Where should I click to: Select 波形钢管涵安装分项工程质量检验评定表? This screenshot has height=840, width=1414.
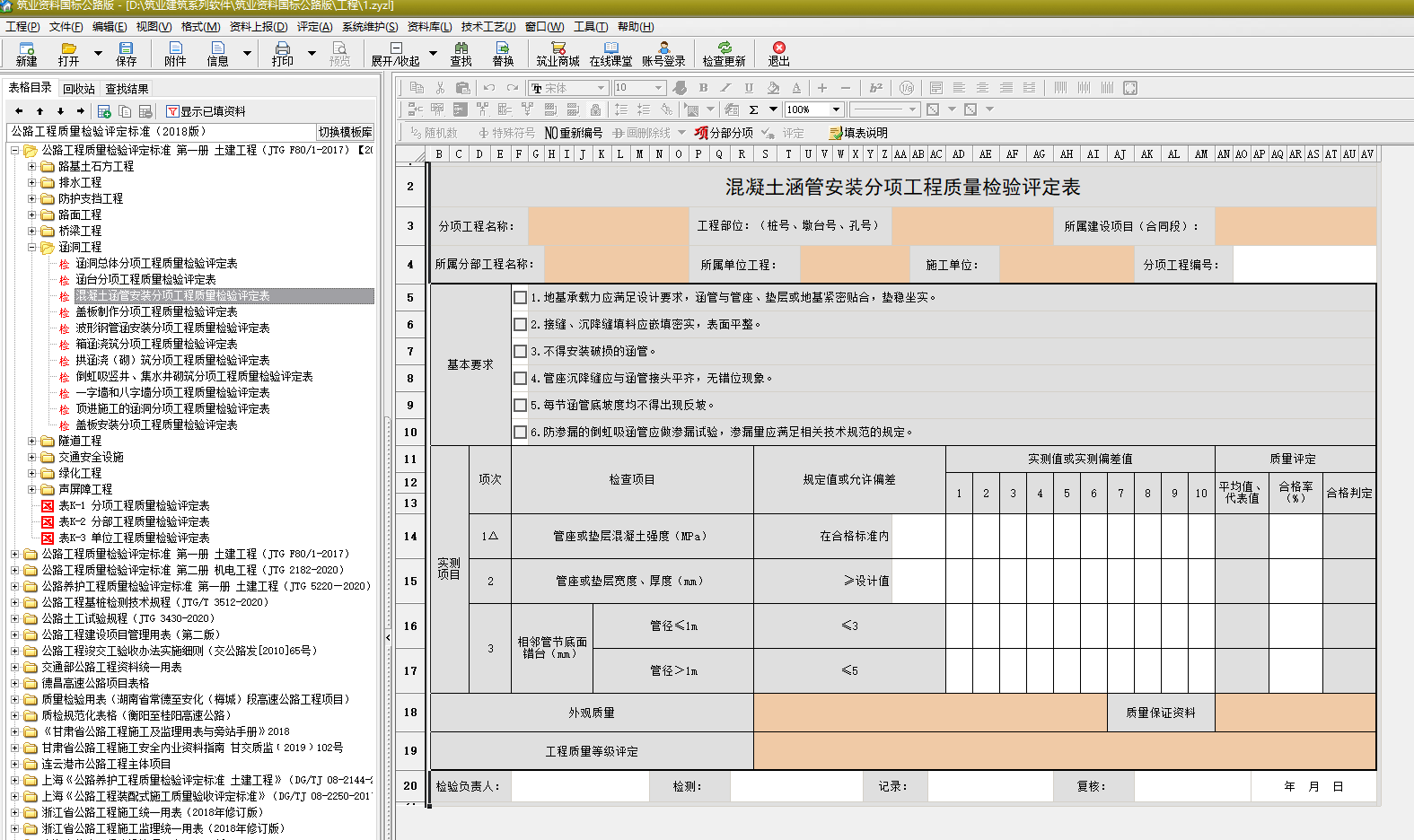[x=173, y=328]
